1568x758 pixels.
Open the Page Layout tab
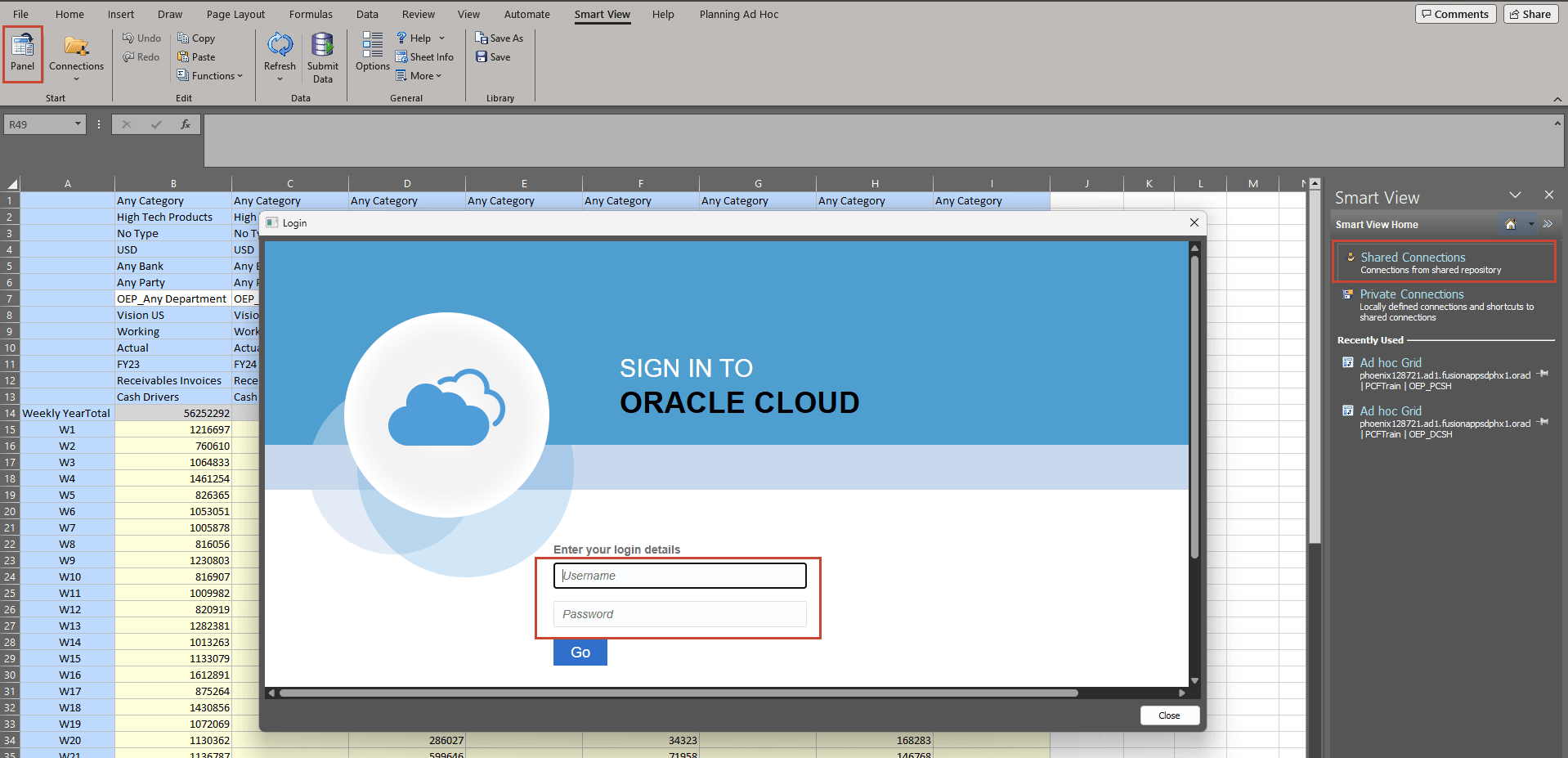pyautogui.click(x=235, y=15)
